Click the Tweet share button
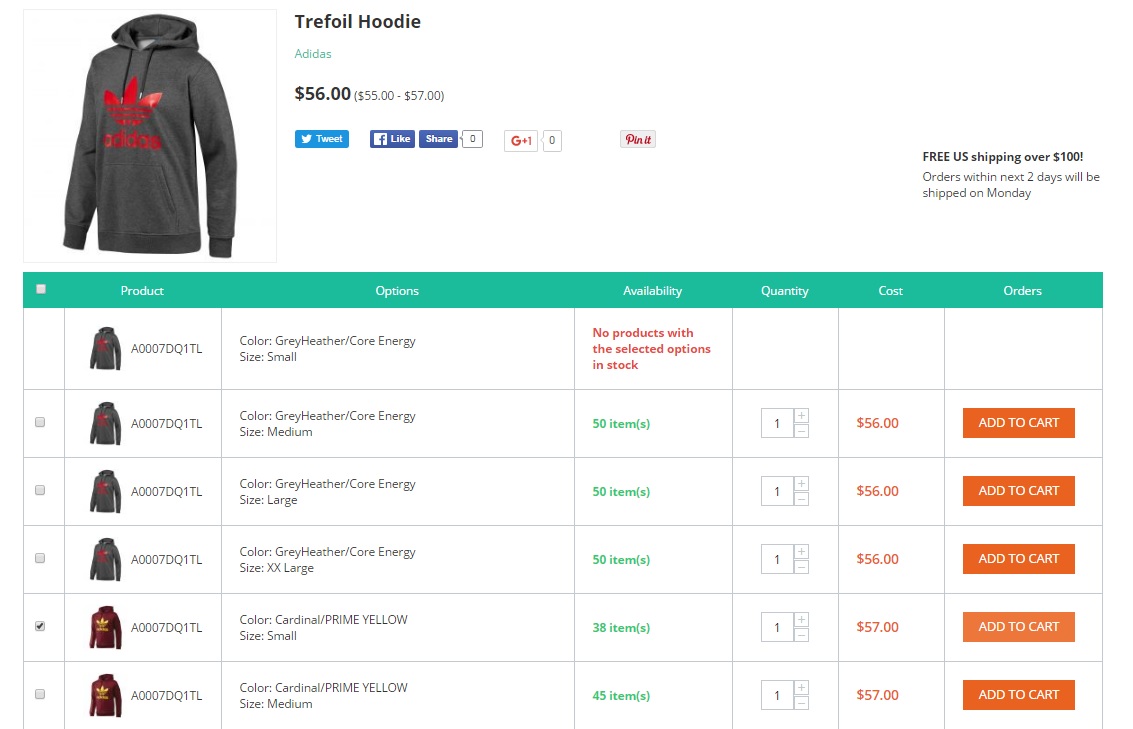 (322, 139)
